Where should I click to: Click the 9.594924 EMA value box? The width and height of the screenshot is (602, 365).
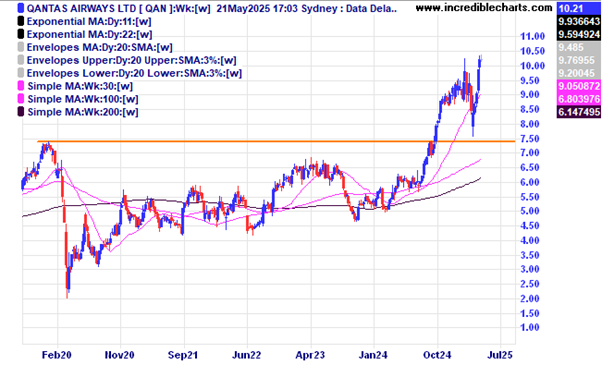pyautogui.click(x=579, y=34)
